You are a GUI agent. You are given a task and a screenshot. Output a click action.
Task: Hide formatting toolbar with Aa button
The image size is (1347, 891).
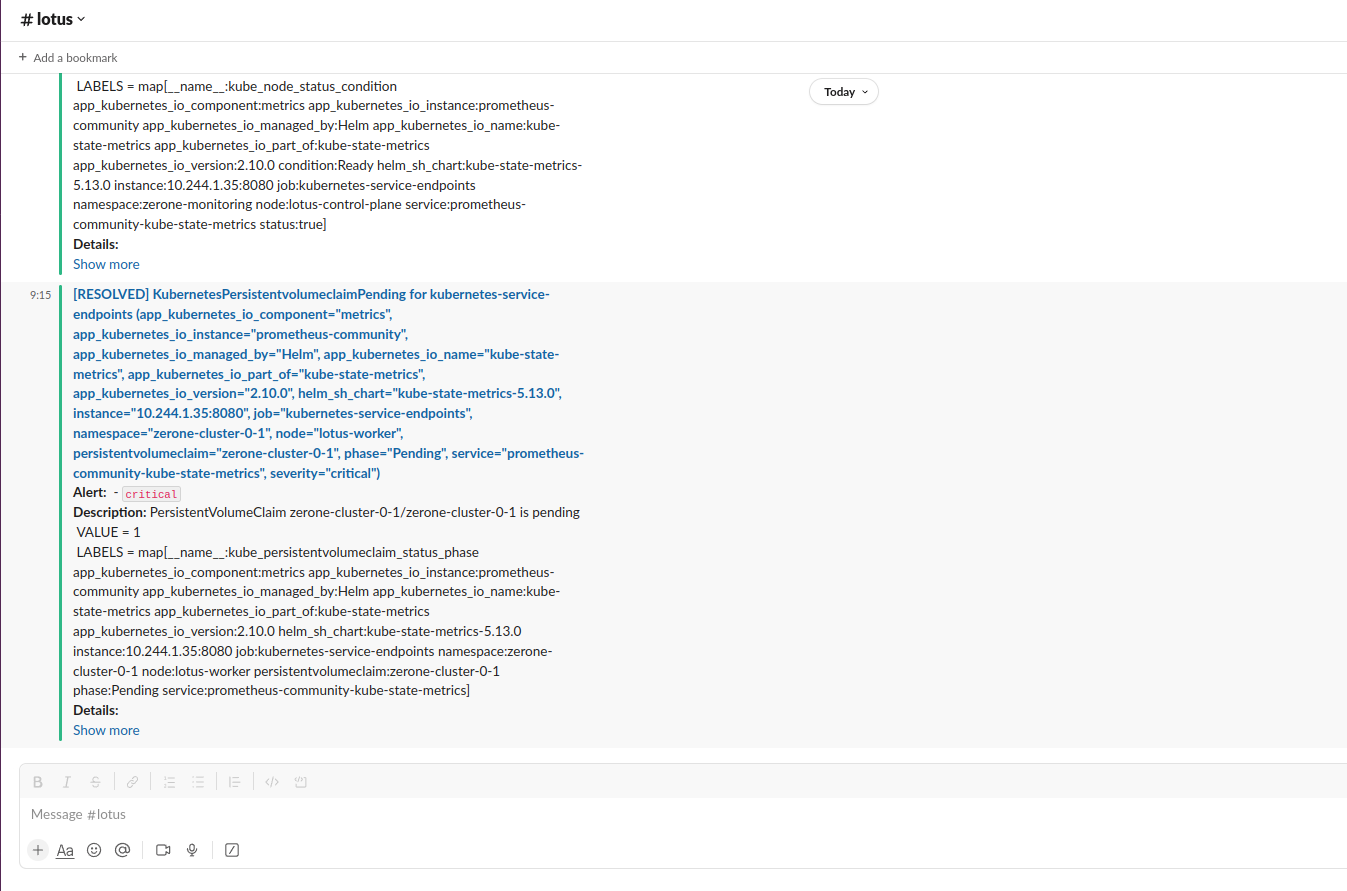pyautogui.click(x=65, y=850)
